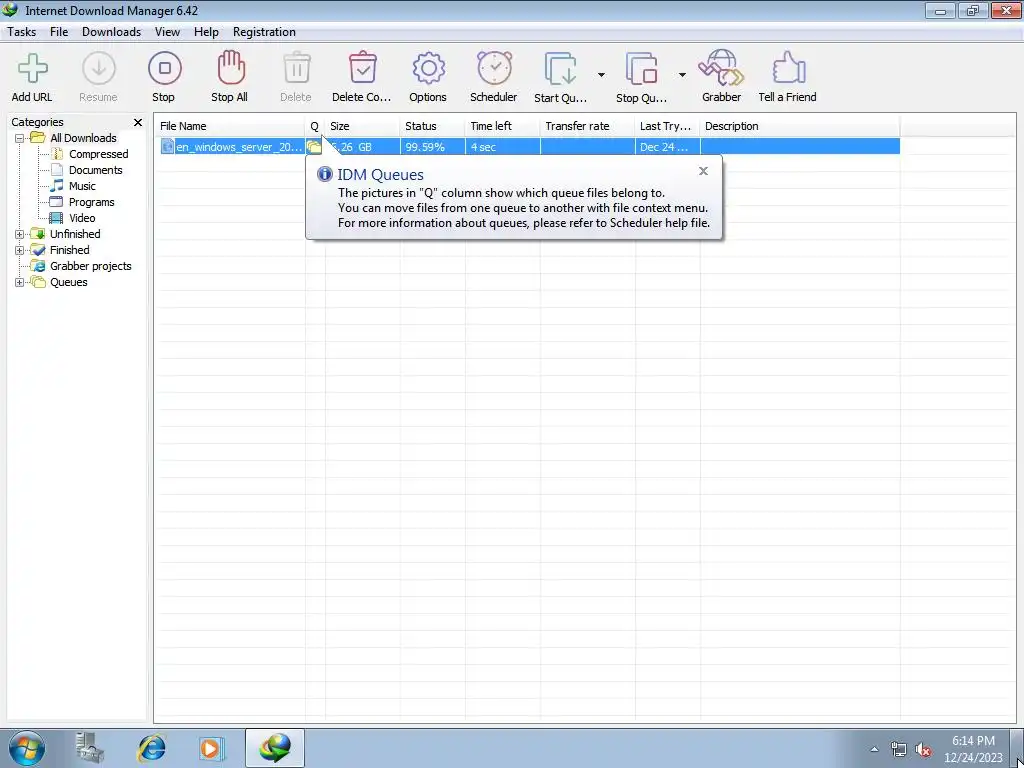Click the queue folder icon in Q column
1024x768 pixels.
314,147
